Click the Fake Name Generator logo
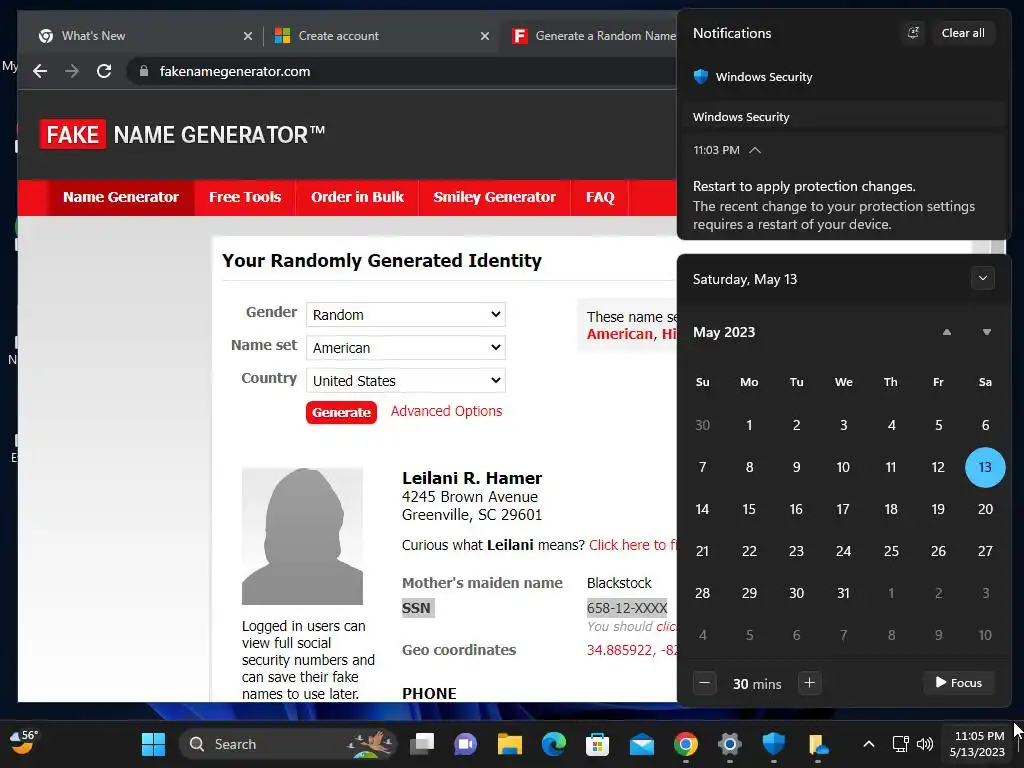1024x768 pixels. point(182,135)
